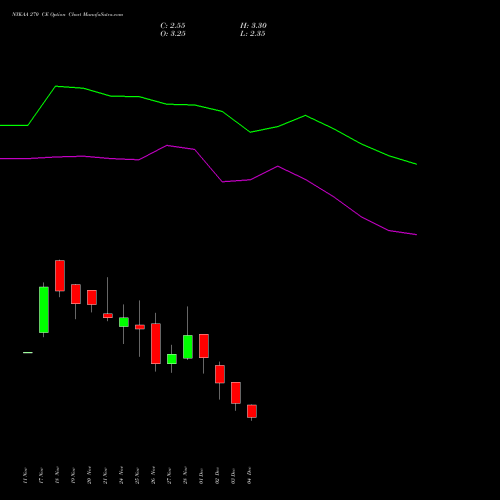
Task: Click the NYKAA 270 CE Option Chart title
Action: coord(68,15)
